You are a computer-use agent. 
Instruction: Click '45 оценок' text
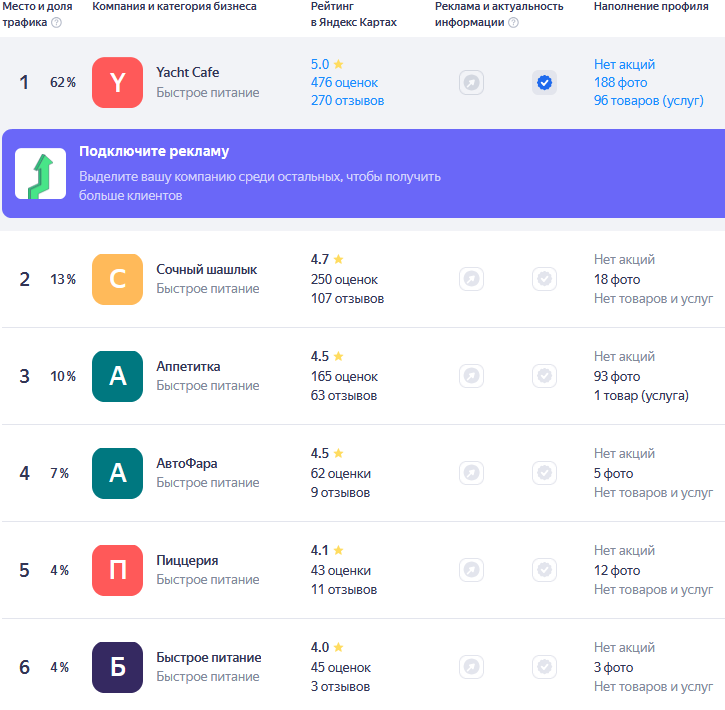(x=341, y=668)
